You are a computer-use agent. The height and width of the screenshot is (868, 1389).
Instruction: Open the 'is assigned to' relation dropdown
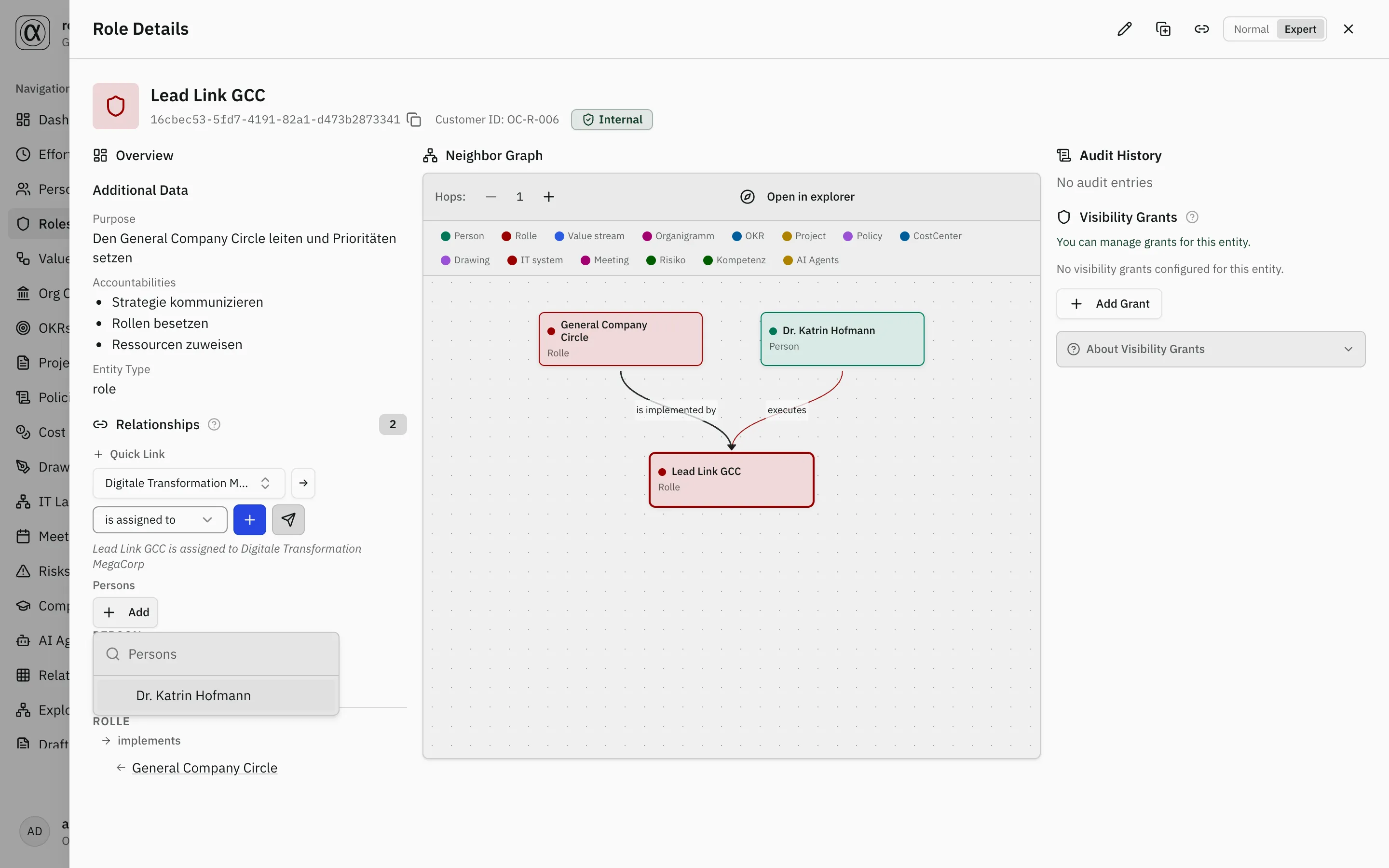point(160,519)
